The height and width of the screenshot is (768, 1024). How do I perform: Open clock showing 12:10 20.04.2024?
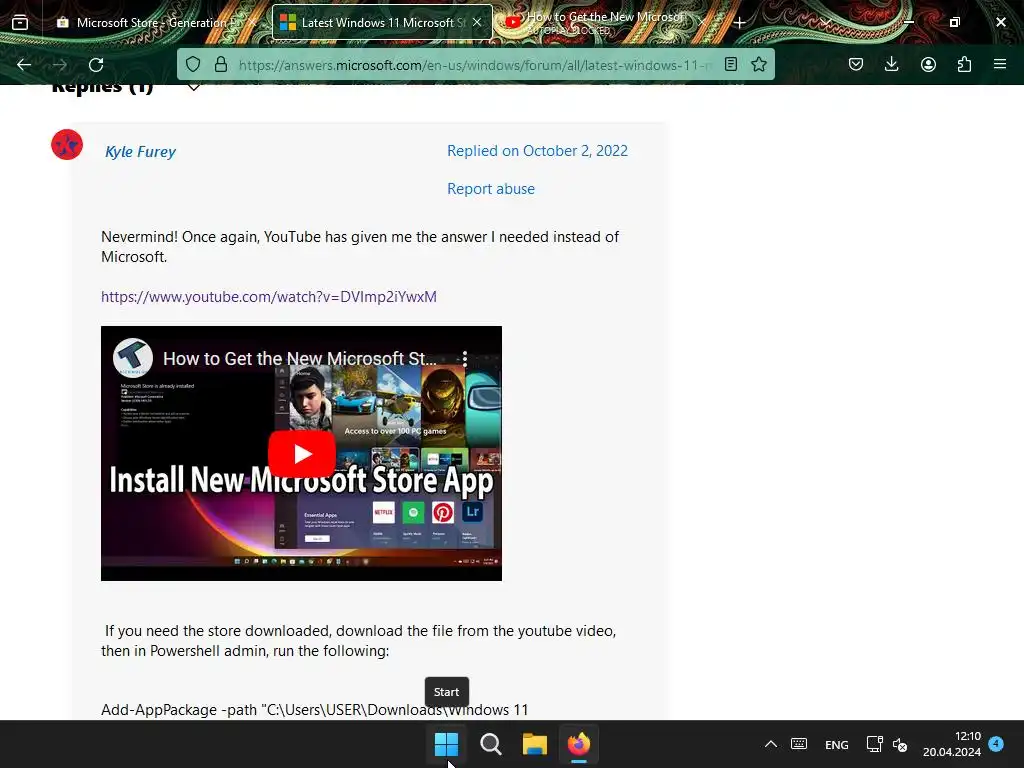[x=952, y=744]
